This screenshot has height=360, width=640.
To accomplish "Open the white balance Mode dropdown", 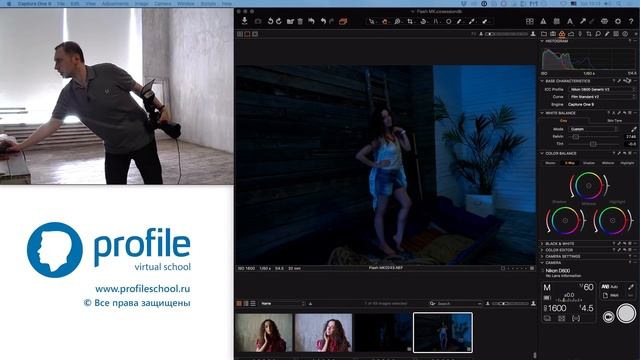I will 594,129.
